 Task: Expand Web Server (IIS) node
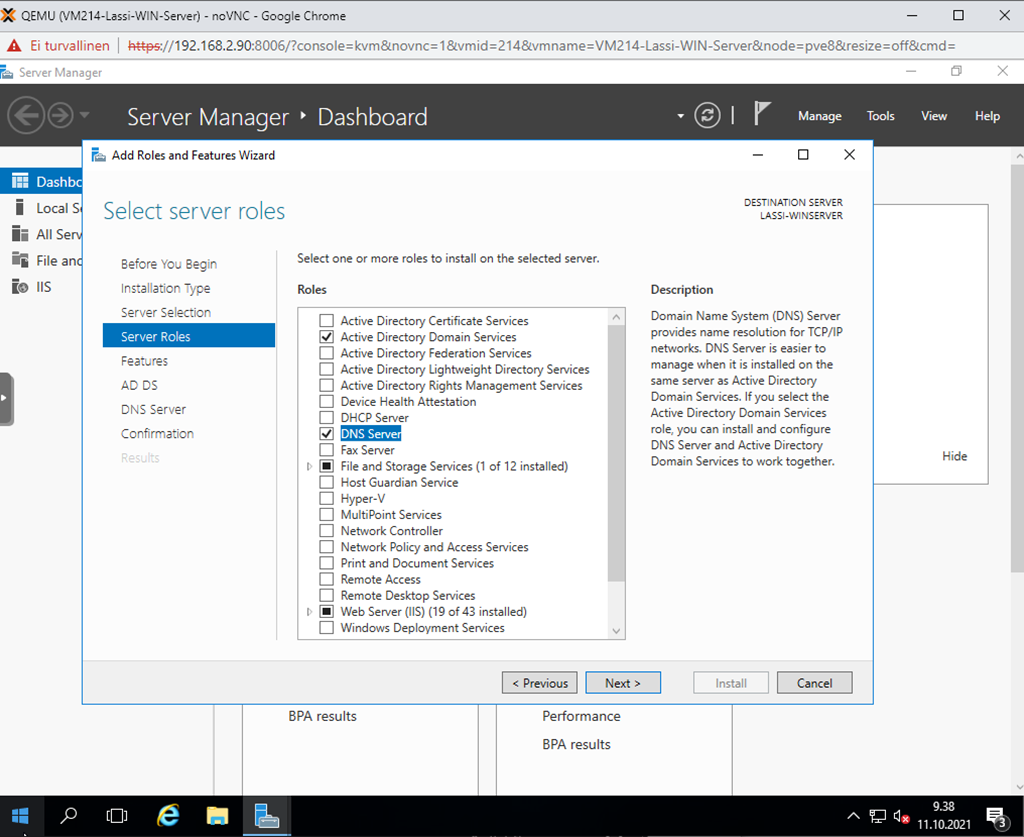(310, 612)
